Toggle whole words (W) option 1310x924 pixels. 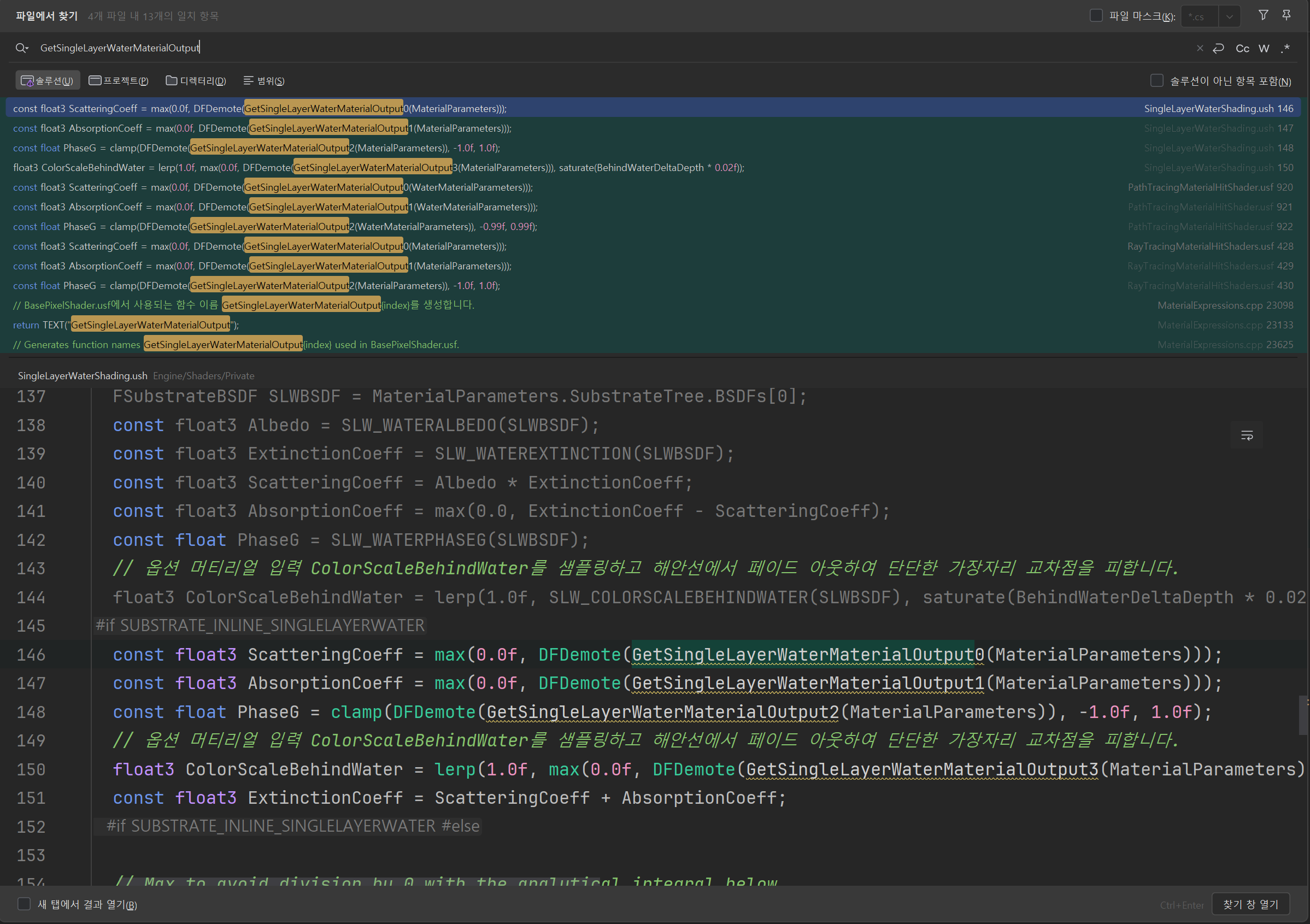[1264, 49]
